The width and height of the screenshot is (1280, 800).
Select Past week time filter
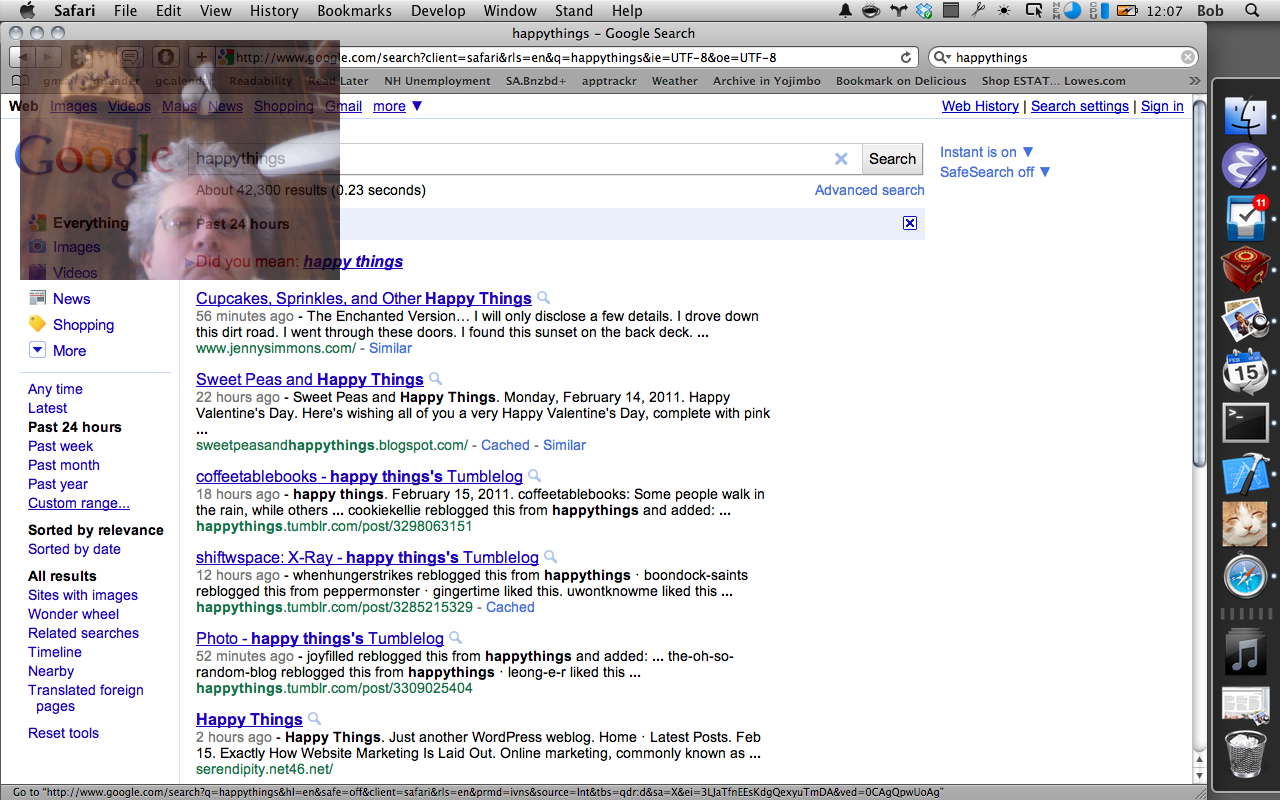coord(60,446)
